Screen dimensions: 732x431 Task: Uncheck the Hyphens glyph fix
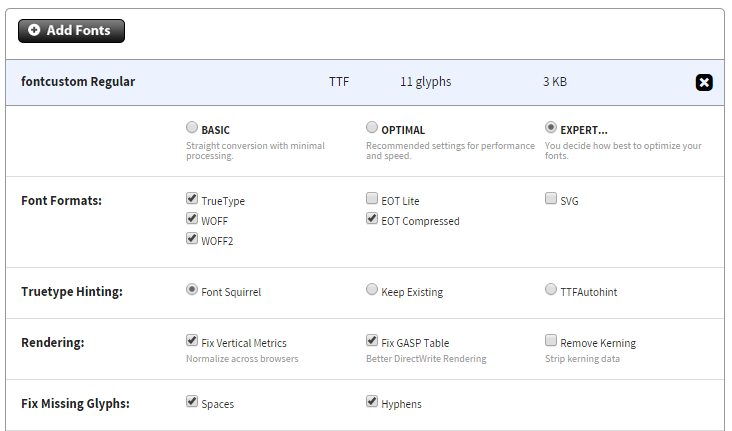372,401
